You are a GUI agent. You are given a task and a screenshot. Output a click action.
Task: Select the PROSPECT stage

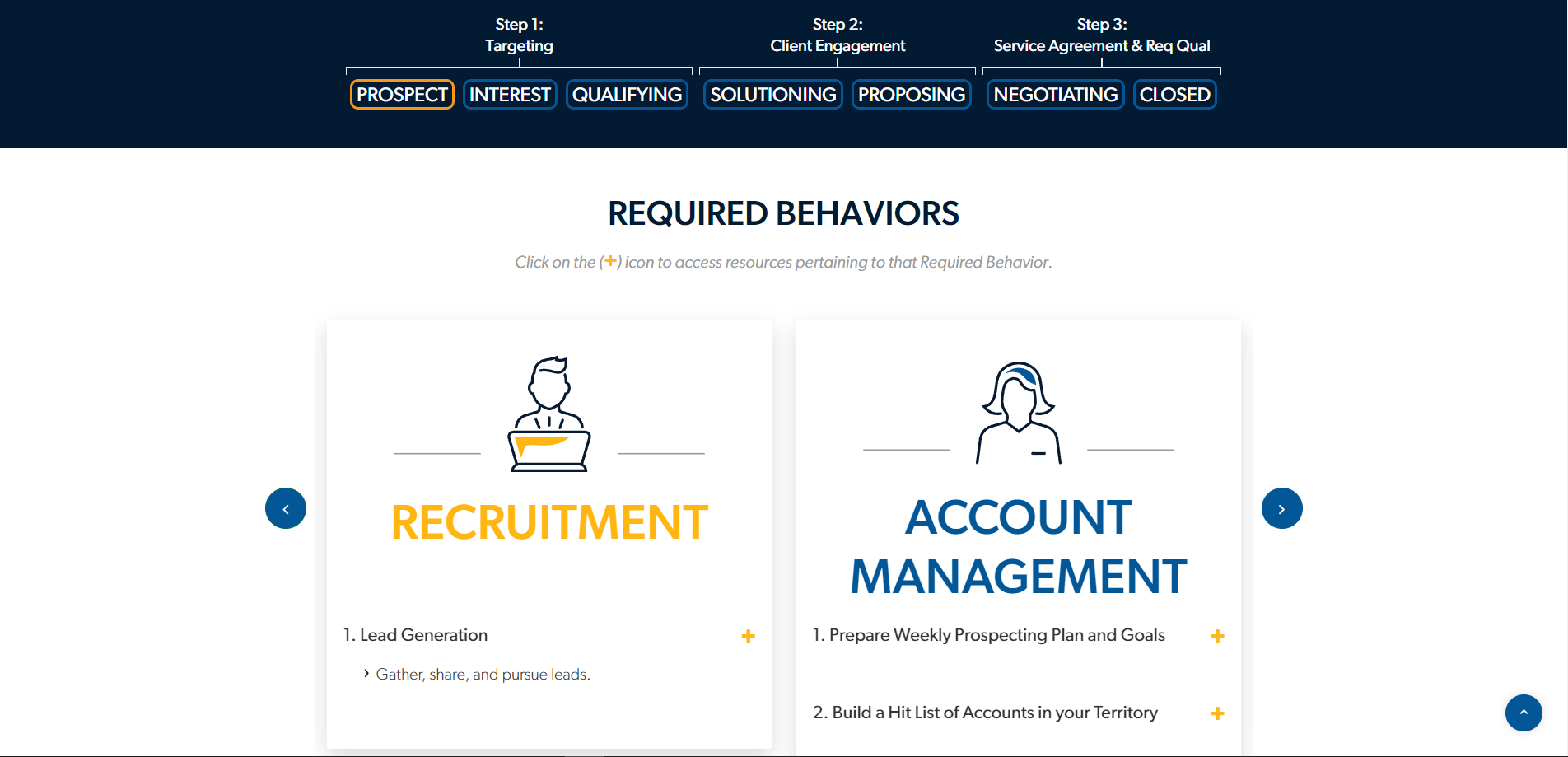click(402, 95)
